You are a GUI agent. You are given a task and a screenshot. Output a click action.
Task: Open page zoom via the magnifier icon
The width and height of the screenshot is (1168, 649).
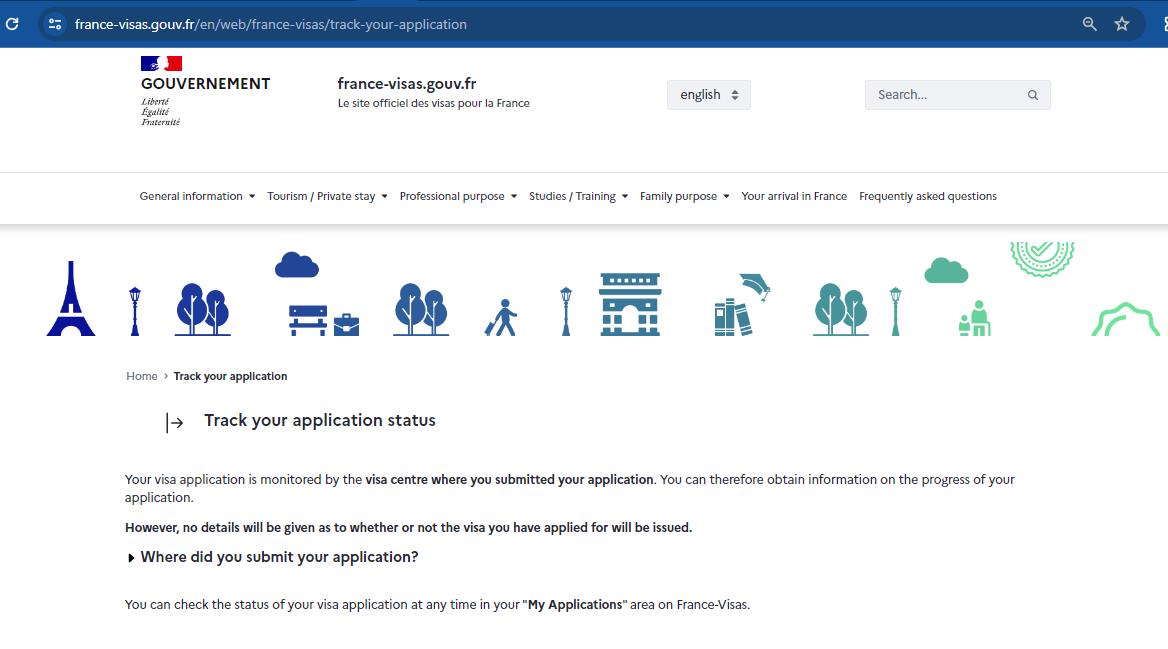pyautogui.click(x=1089, y=24)
